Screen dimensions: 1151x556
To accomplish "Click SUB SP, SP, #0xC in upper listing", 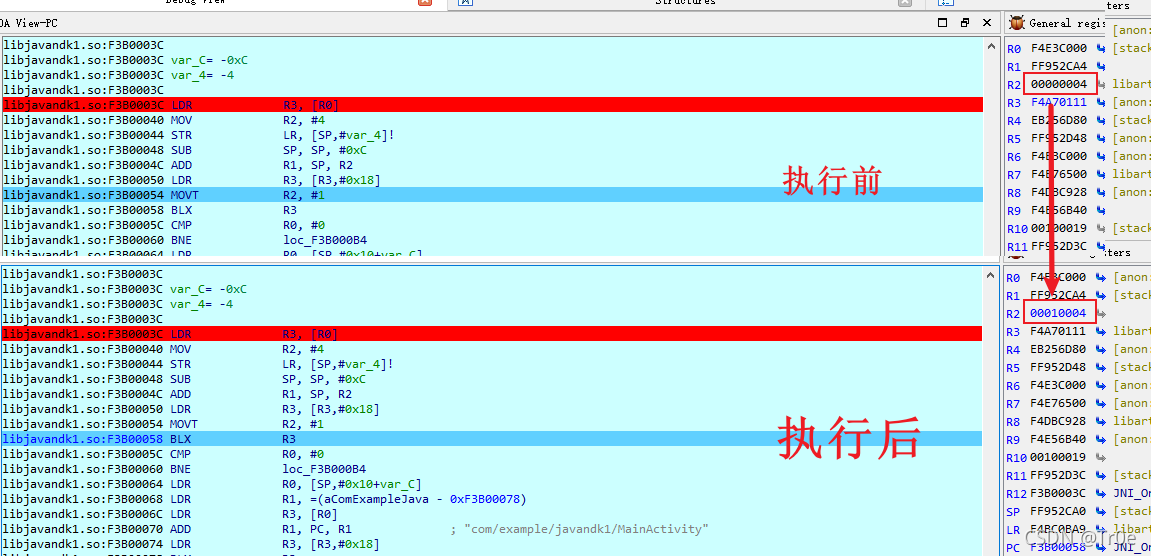I will [492, 150].
